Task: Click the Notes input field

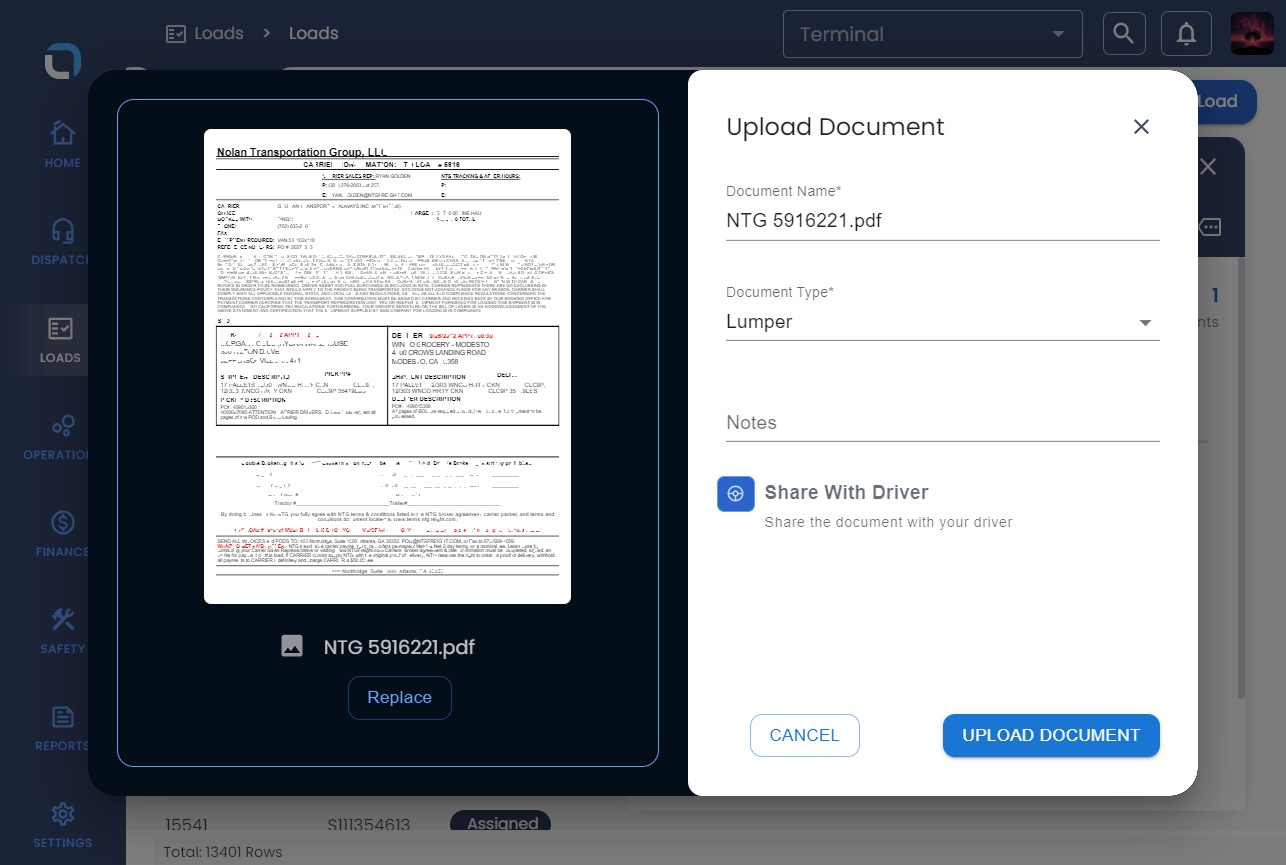Action: pyautogui.click(x=942, y=422)
